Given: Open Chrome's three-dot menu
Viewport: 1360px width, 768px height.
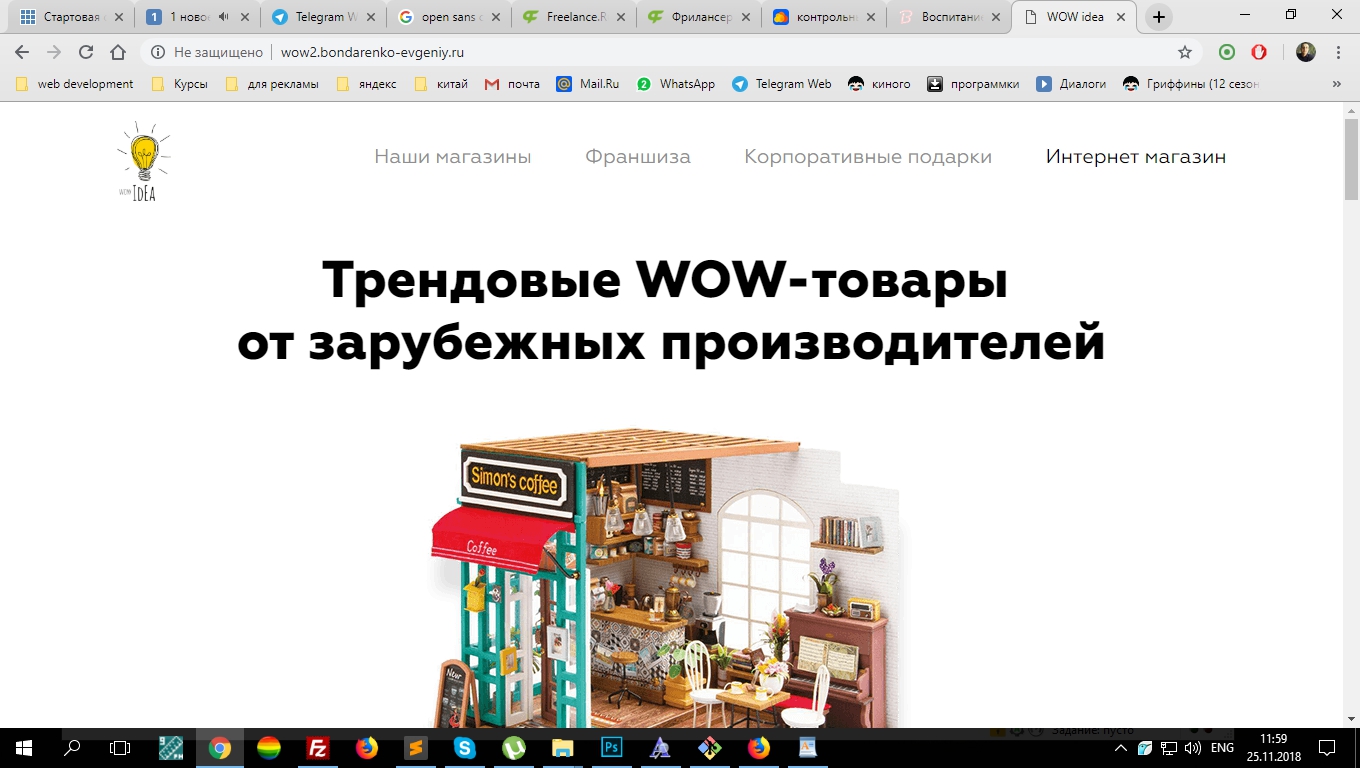Looking at the screenshot, I should pos(1338,52).
